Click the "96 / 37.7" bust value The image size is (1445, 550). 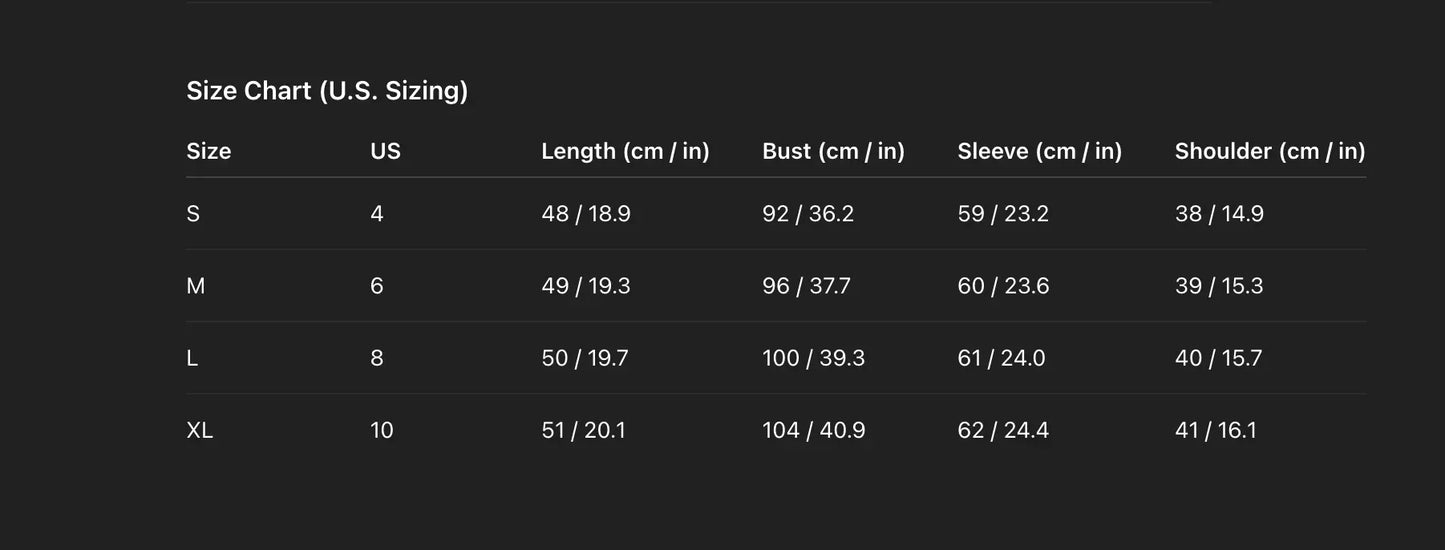[806, 286]
